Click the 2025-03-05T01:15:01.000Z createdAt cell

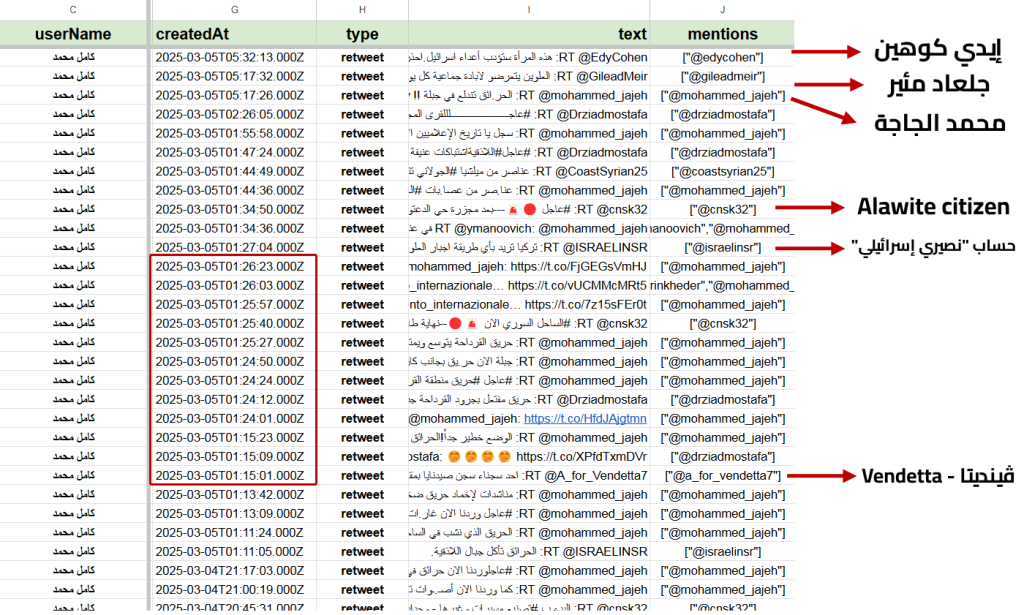pos(229,476)
